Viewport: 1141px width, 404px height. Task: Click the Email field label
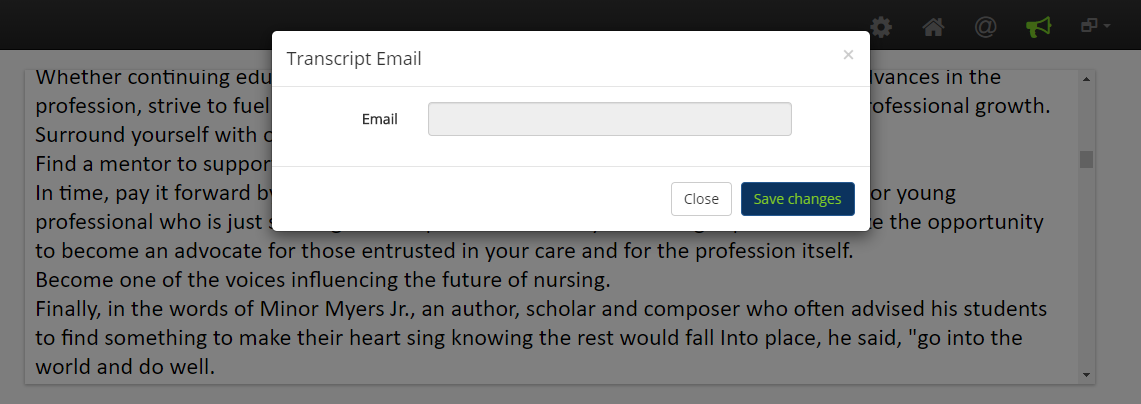pos(380,119)
